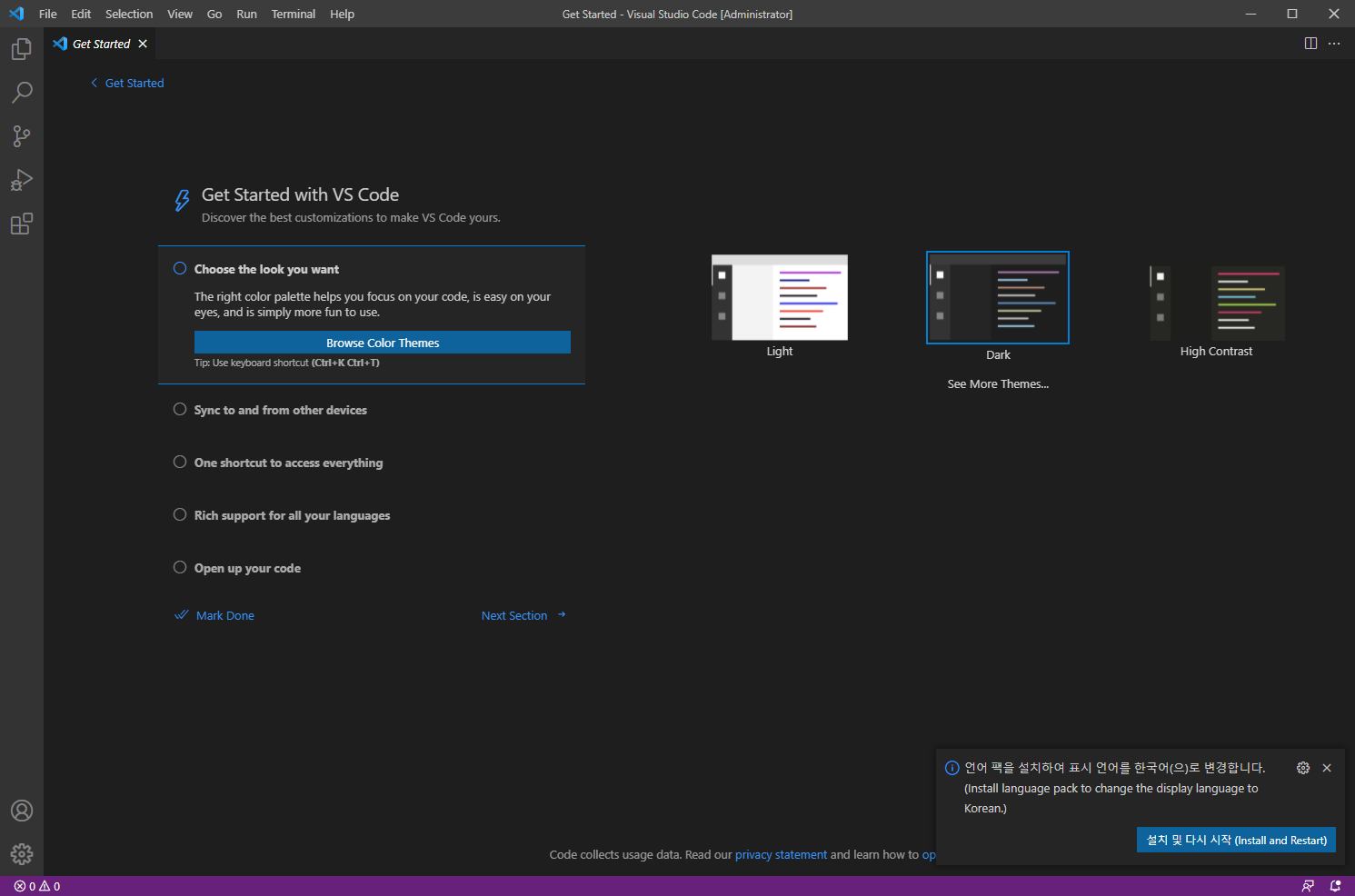Click the Mark Done link
Viewport: 1355px width, 896px height.
[x=225, y=615]
